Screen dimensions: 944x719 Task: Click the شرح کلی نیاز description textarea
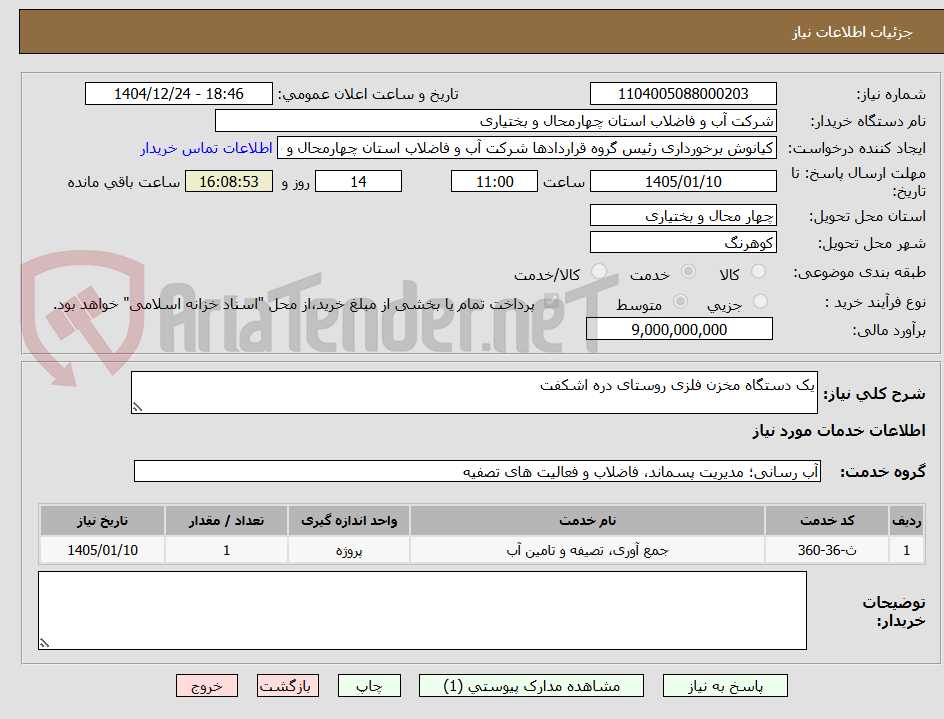(x=474, y=393)
